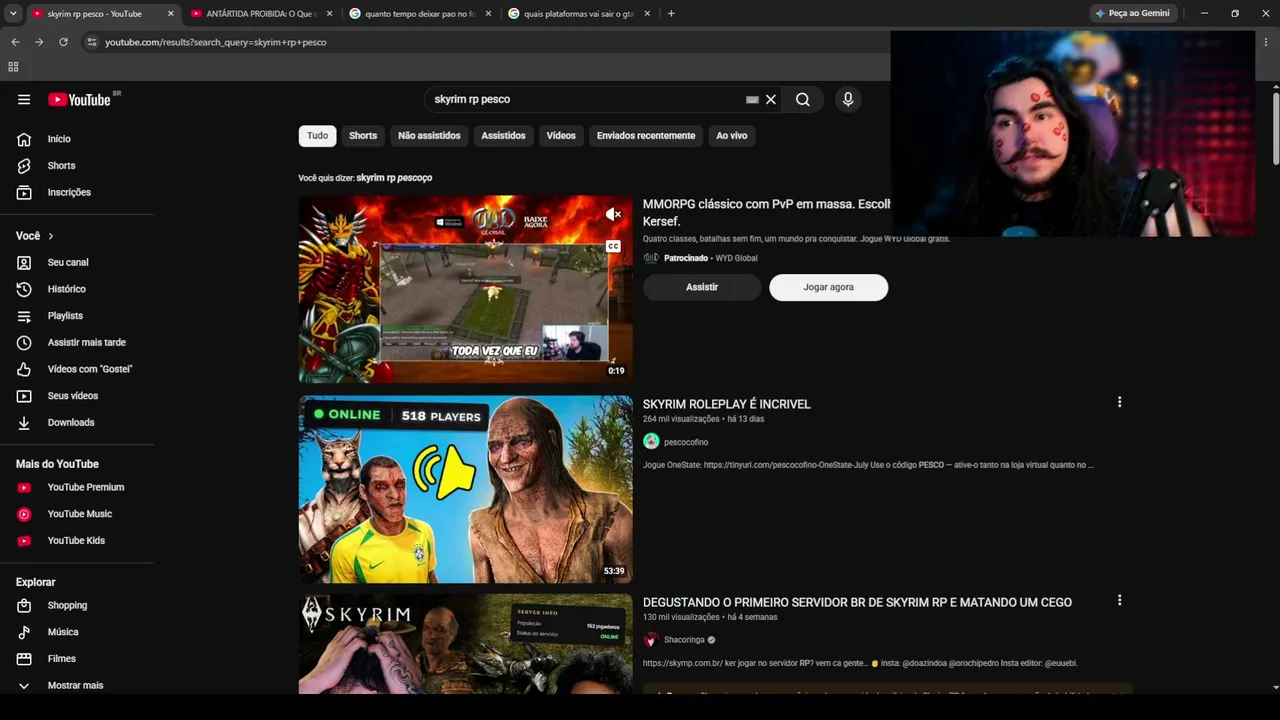Open options menu for DEGUSTANDO O PRIMEIRO SERVIDOR video

point(1119,600)
